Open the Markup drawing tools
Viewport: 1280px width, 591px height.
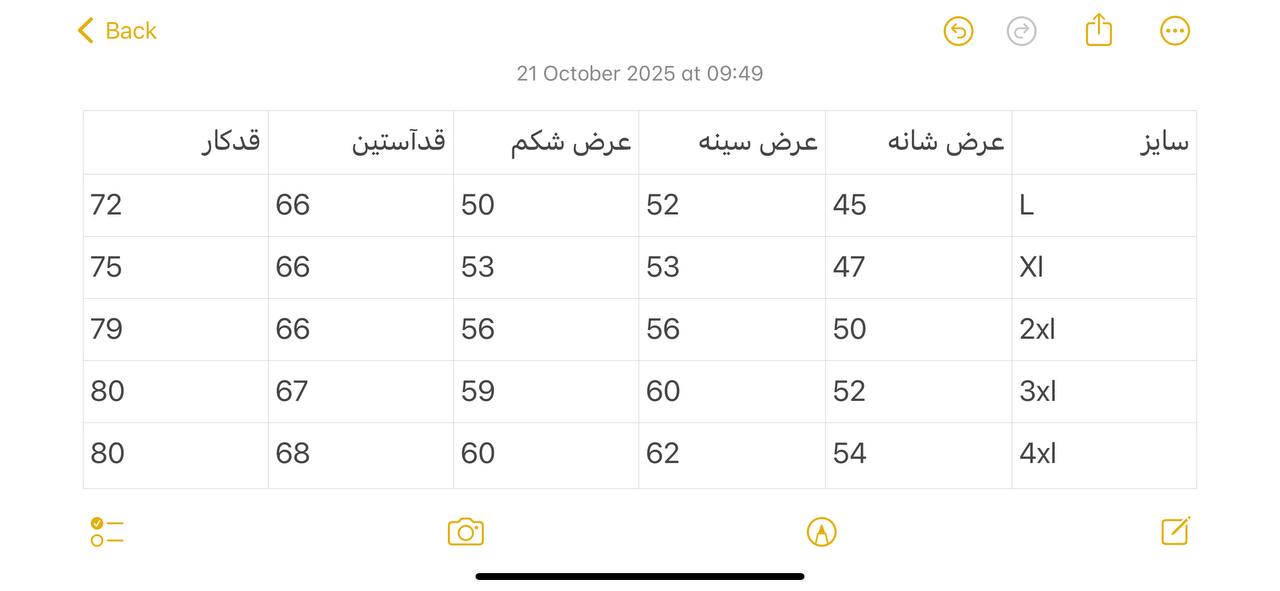822,531
